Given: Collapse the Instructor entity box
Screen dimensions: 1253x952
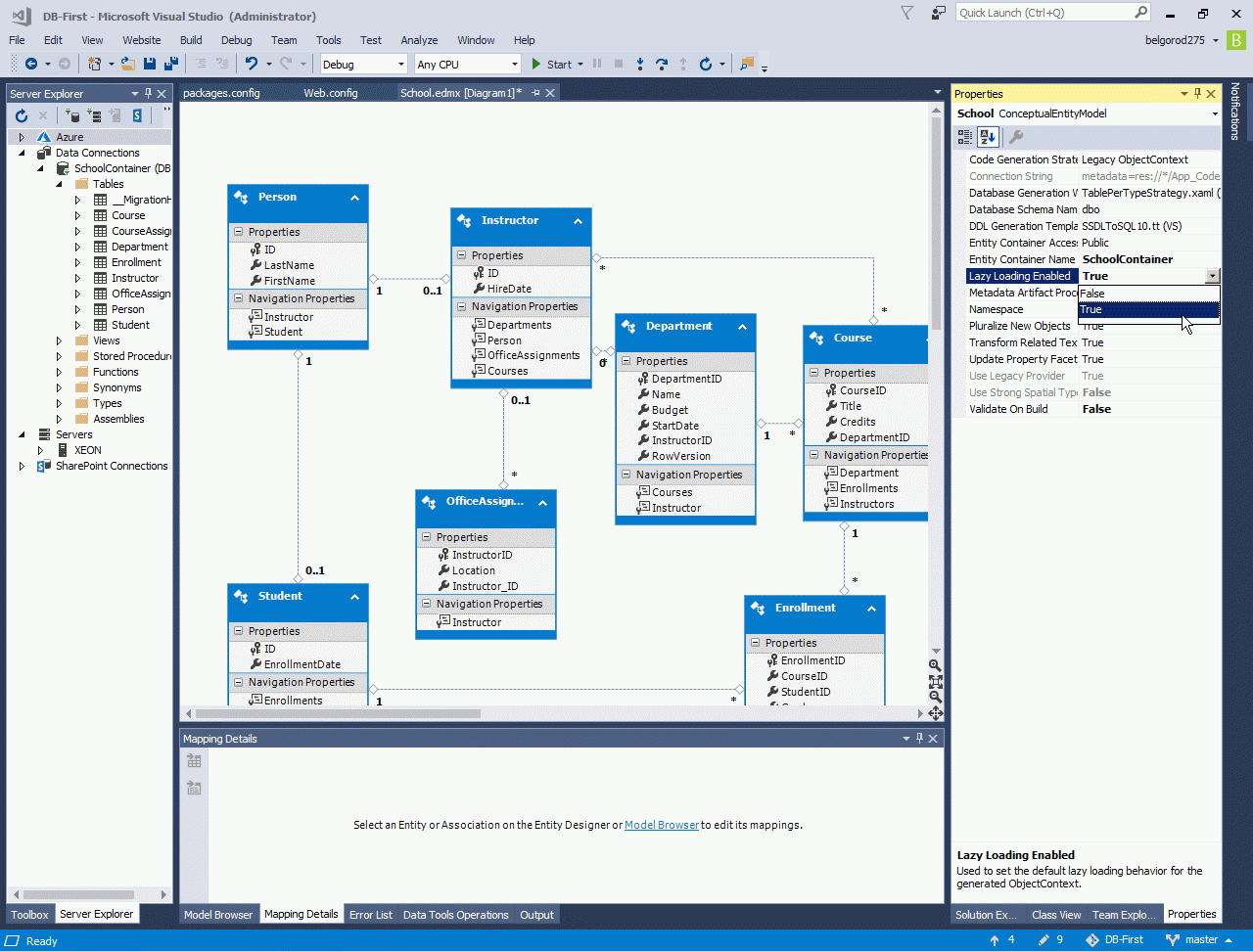Looking at the screenshot, I should [x=578, y=221].
